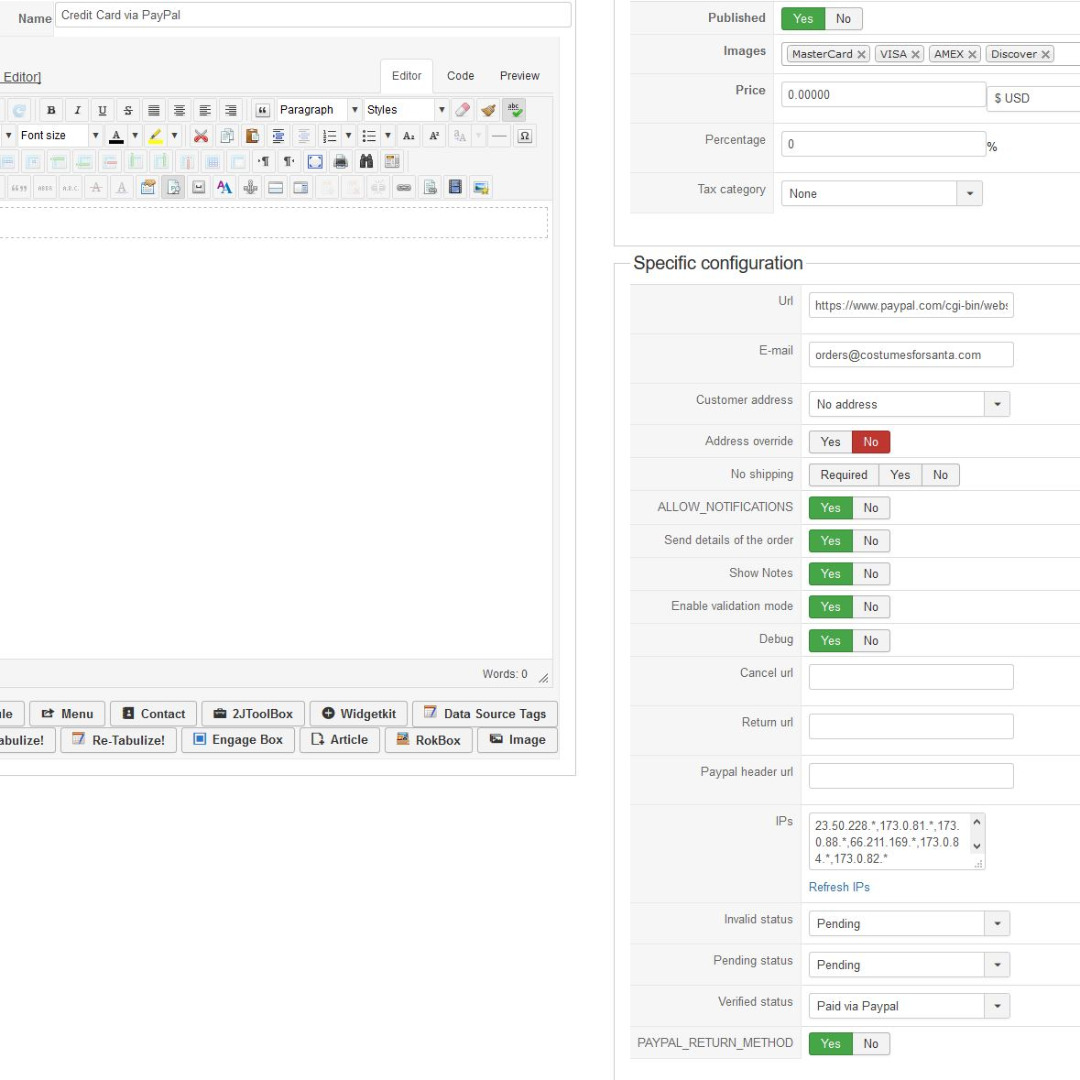Toggle bold formatting in editor toolbar

click(x=51, y=110)
